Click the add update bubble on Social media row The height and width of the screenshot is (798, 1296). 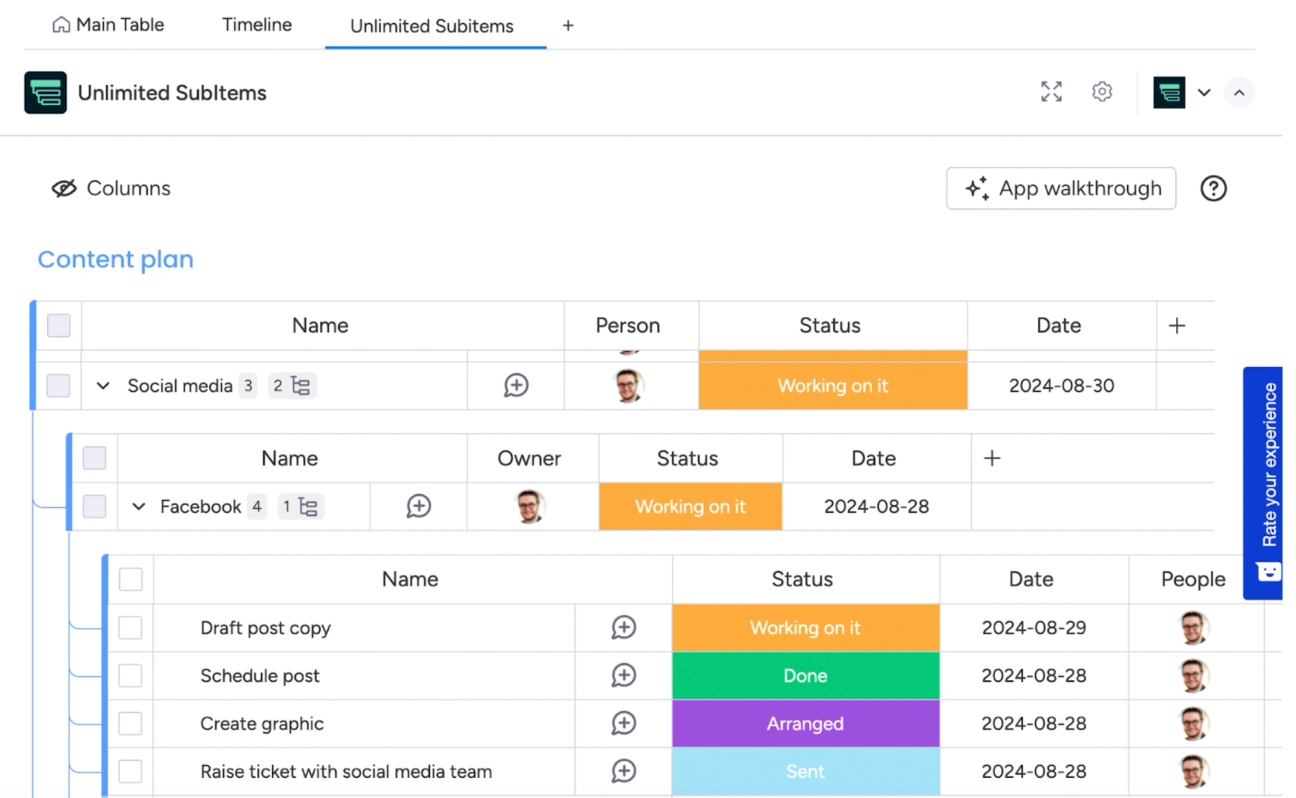pos(515,385)
